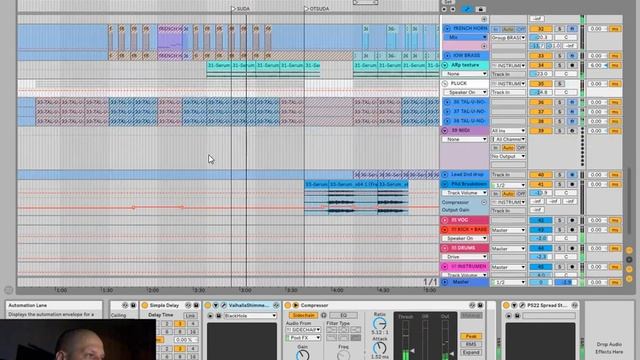Open the Master track 1/2 output dropdown
The image size is (640, 360).
(508, 282)
